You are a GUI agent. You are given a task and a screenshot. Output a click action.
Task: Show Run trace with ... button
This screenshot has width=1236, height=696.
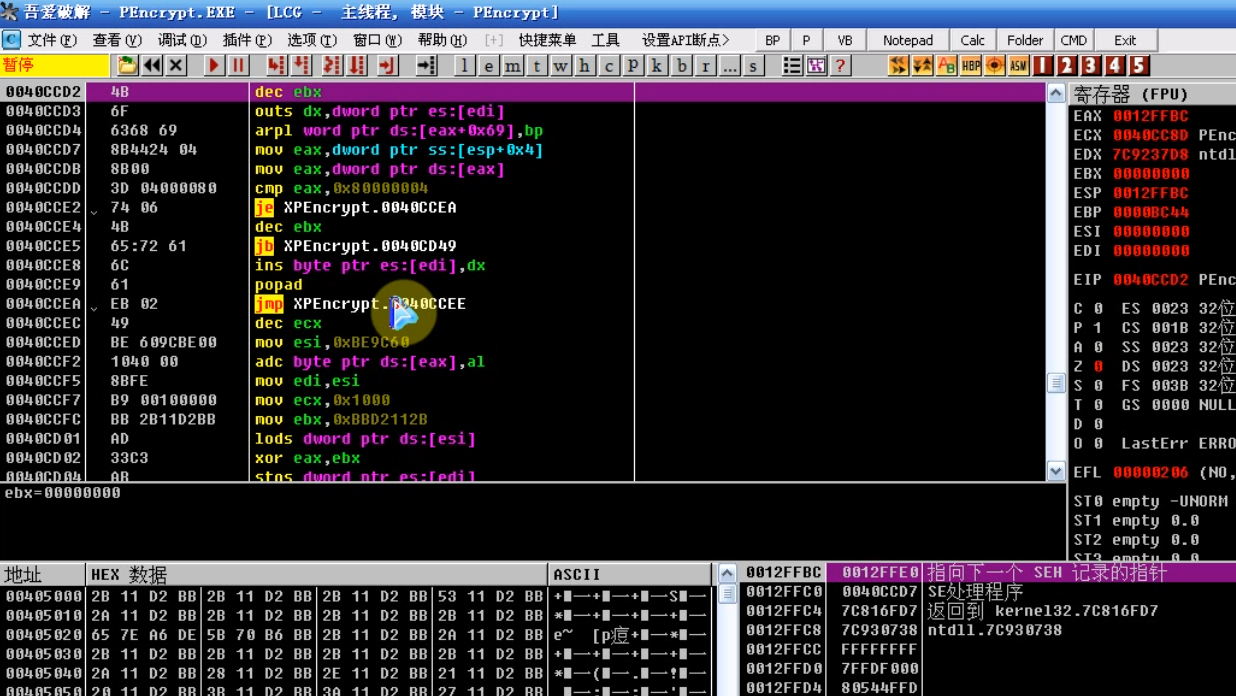coord(730,65)
